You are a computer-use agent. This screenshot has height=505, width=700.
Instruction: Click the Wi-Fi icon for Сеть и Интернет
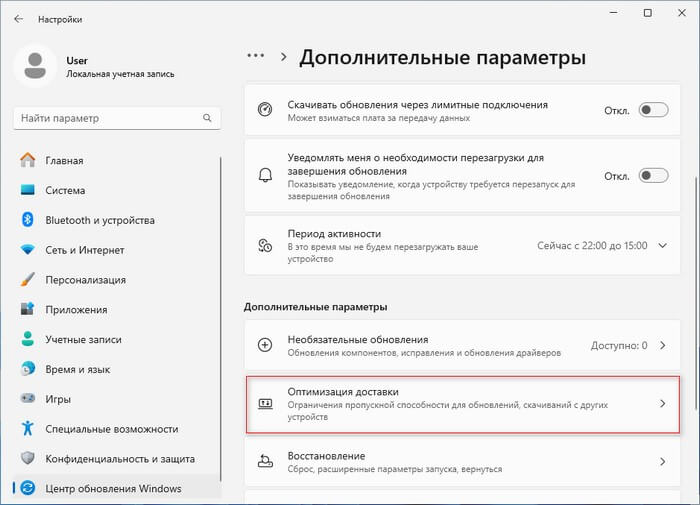coord(28,250)
